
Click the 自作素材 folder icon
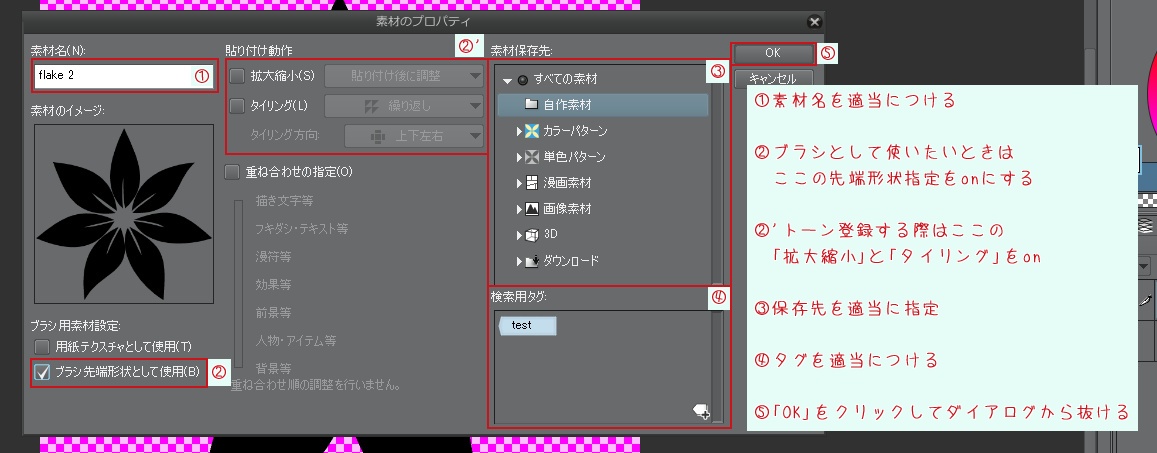point(531,105)
